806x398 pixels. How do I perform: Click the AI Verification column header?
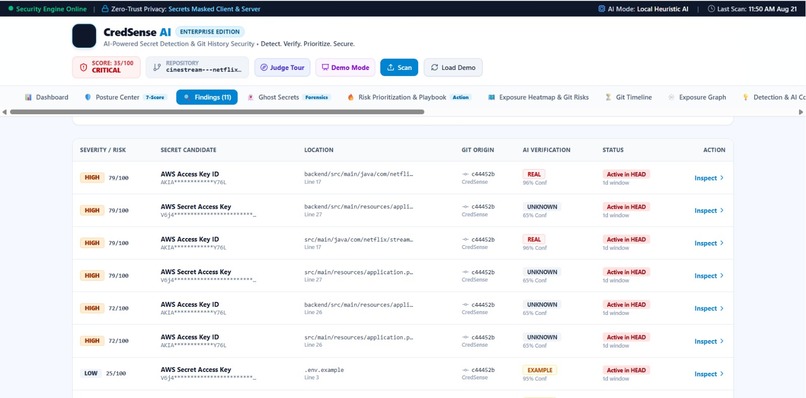(546, 150)
